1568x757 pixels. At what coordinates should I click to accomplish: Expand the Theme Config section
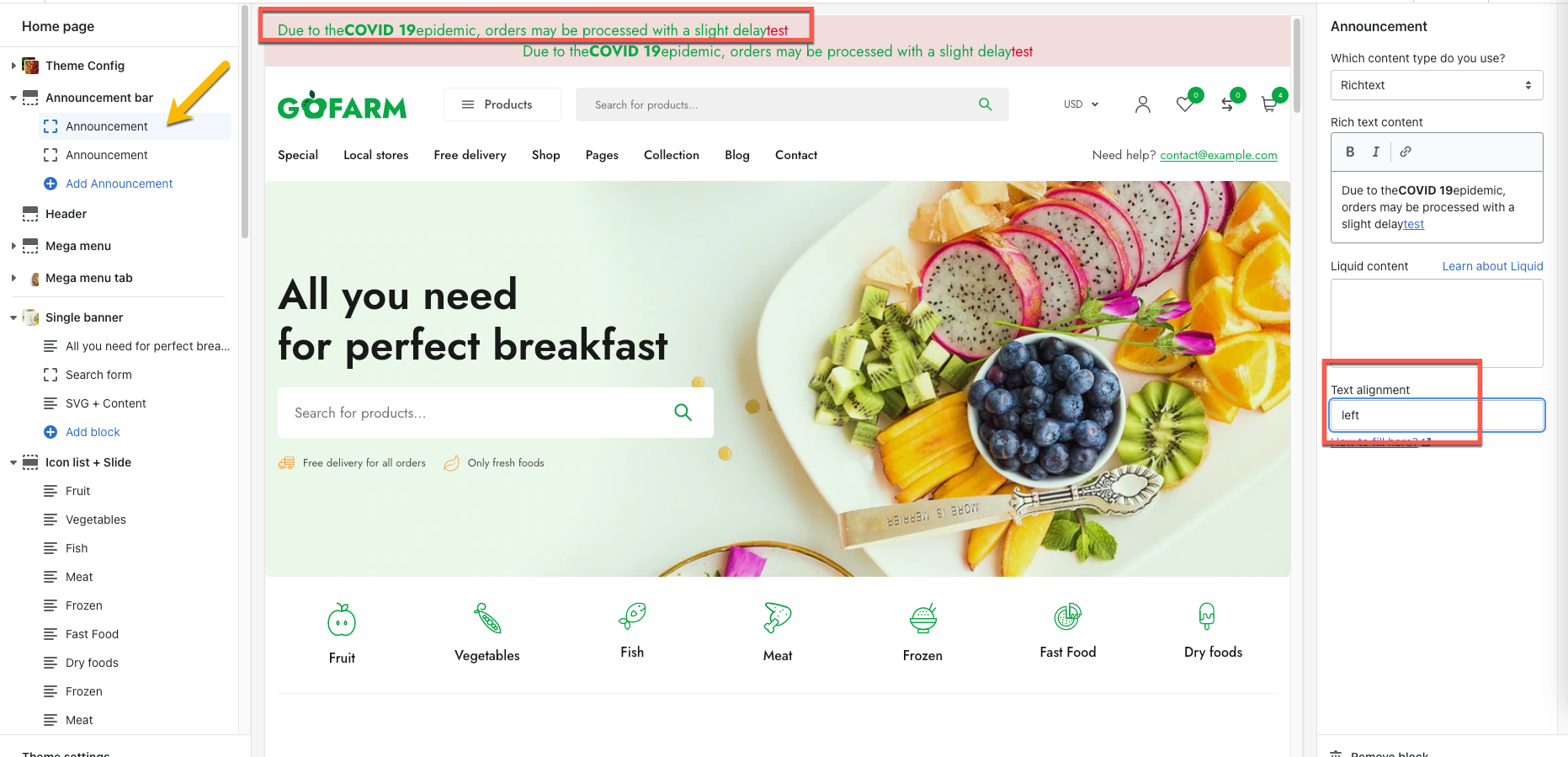(13, 66)
